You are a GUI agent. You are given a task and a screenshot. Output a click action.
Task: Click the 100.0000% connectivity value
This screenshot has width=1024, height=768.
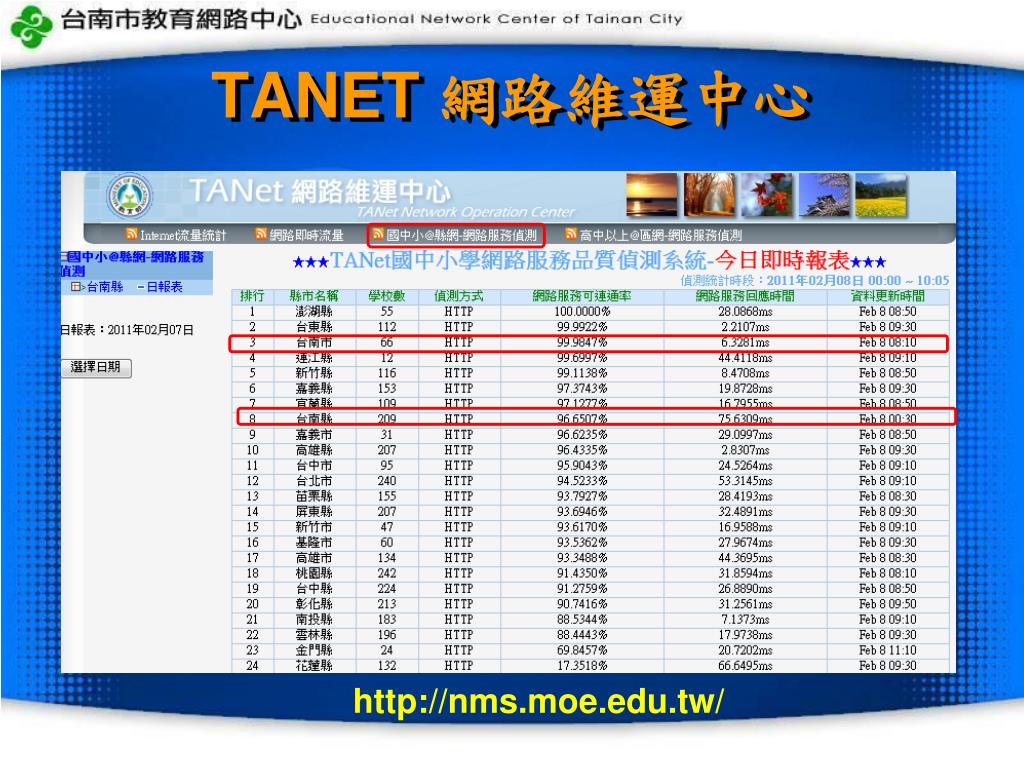tap(582, 312)
